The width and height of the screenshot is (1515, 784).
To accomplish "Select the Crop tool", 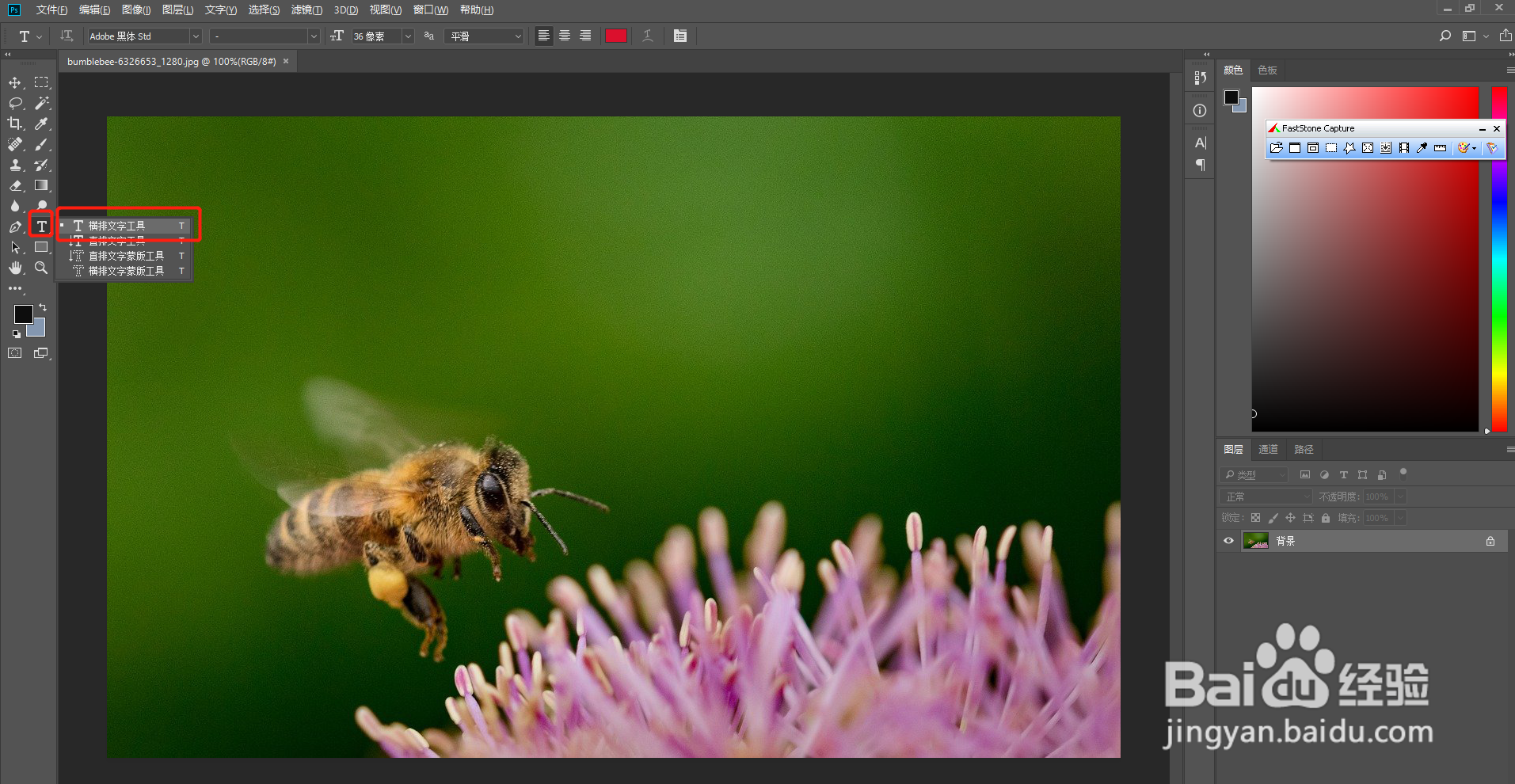I will (x=15, y=124).
